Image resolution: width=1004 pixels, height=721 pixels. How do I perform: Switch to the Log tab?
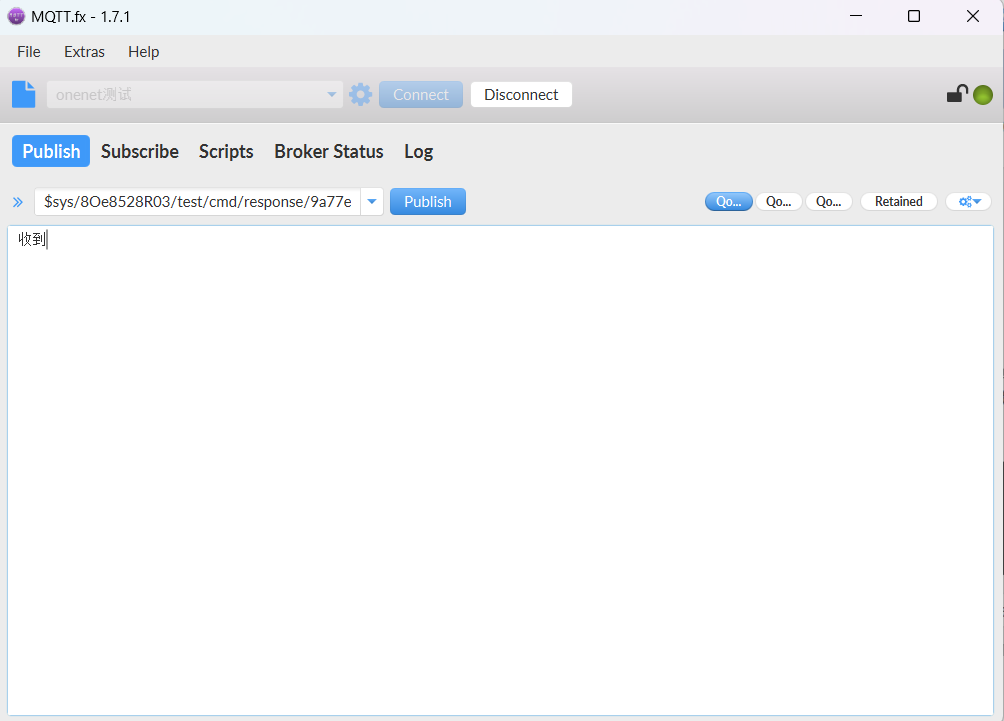[419, 151]
